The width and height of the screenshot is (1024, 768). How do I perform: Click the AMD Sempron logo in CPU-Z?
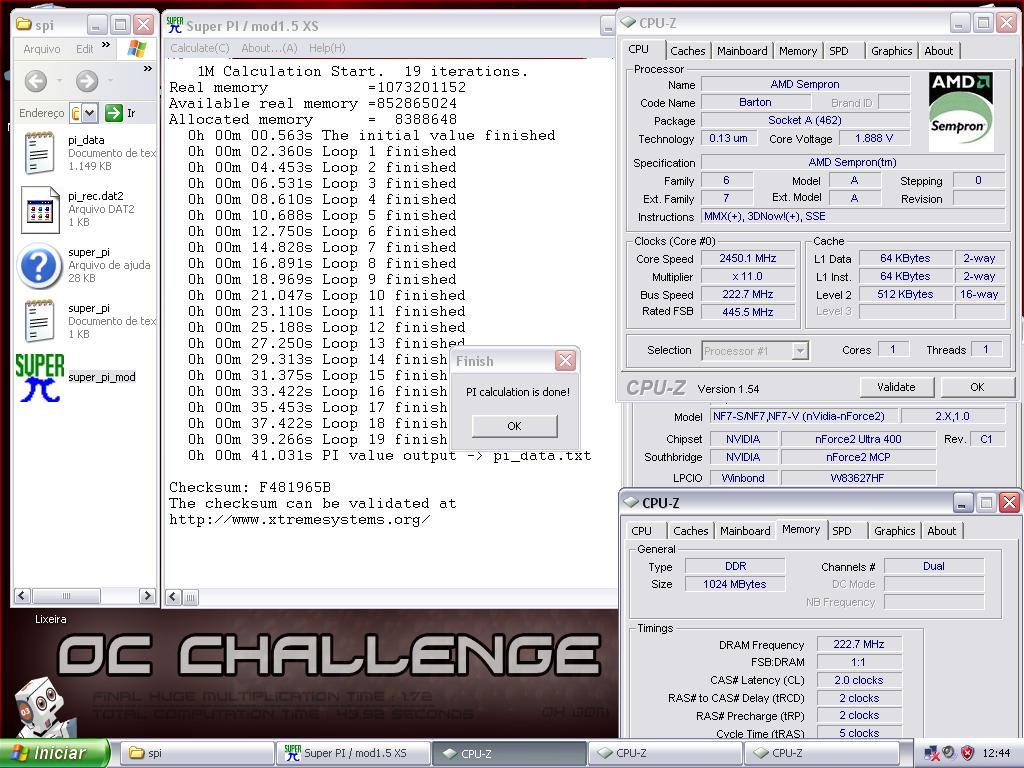pos(961,112)
